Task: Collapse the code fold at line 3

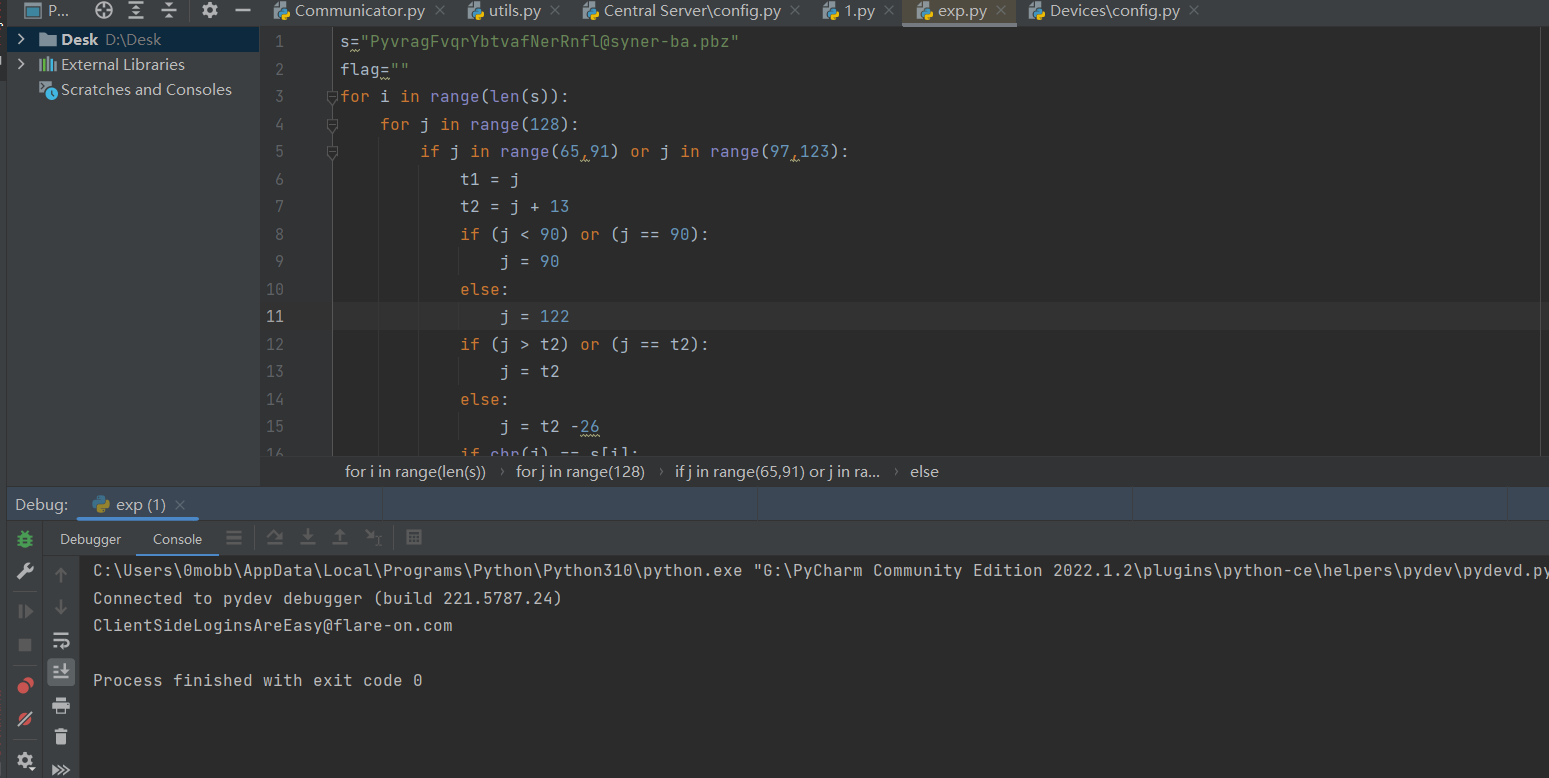Action: click(332, 97)
